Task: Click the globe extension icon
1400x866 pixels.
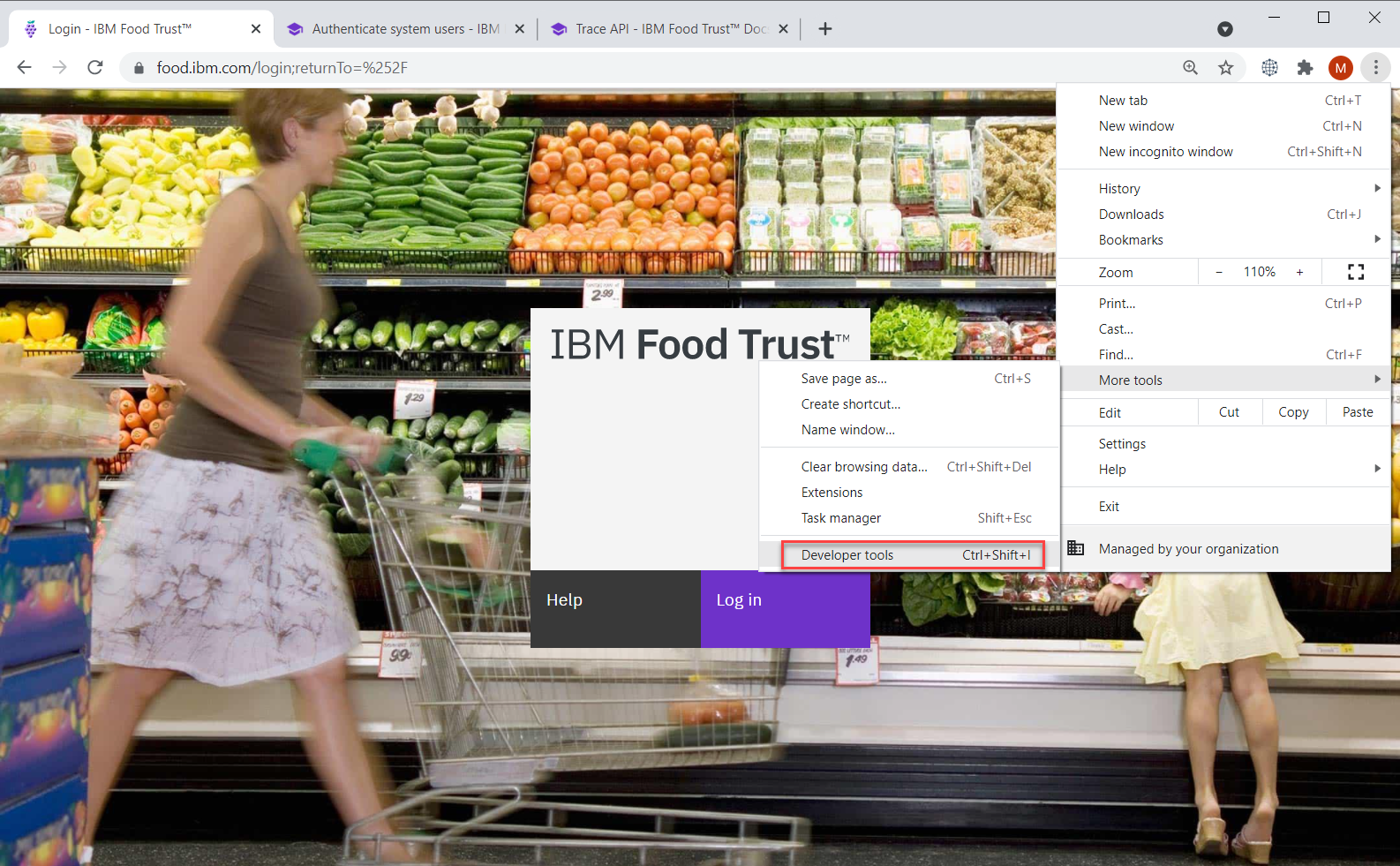Action: [x=1269, y=67]
